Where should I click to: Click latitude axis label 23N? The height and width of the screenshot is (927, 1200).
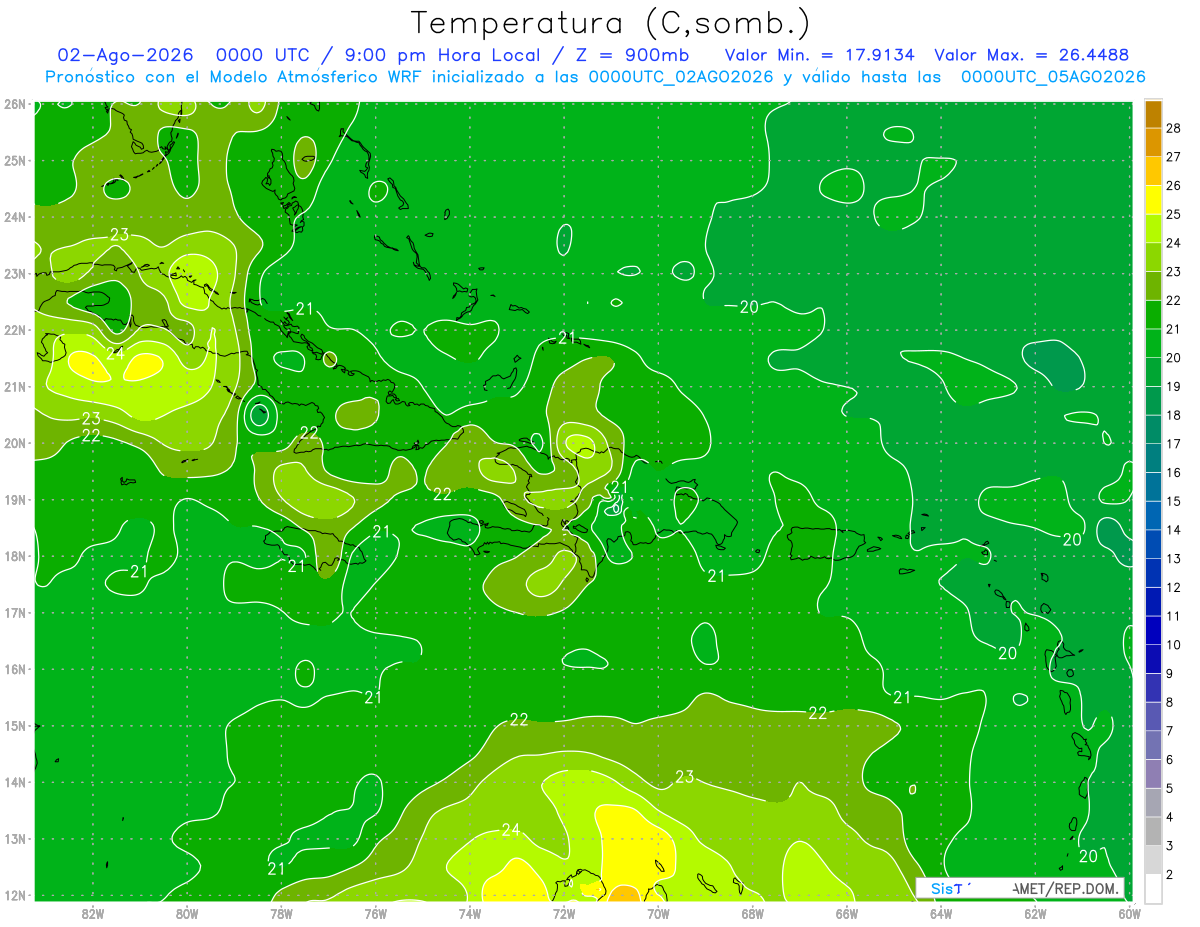pyautogui.click(x=14, y=273)
